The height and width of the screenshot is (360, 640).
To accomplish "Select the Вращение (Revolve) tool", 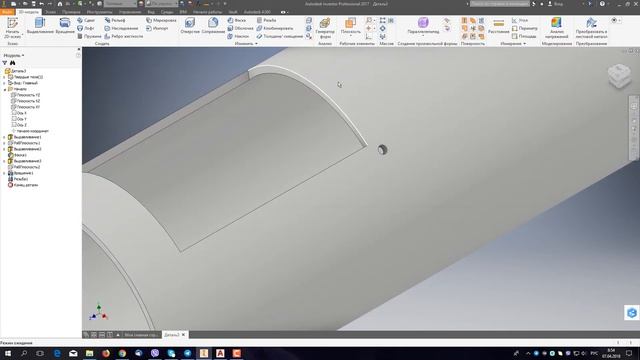I will (65, 26).
